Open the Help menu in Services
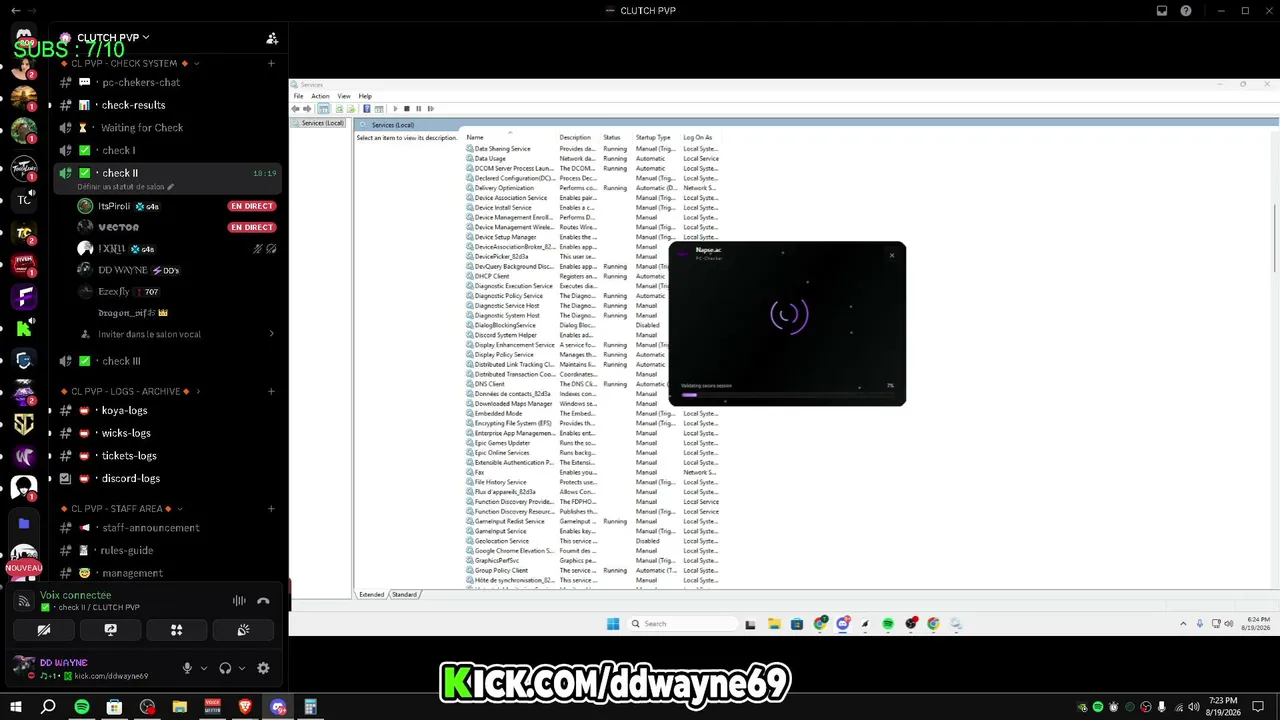1280x720 pixels. pyautogui.click(x=365, y=96)
